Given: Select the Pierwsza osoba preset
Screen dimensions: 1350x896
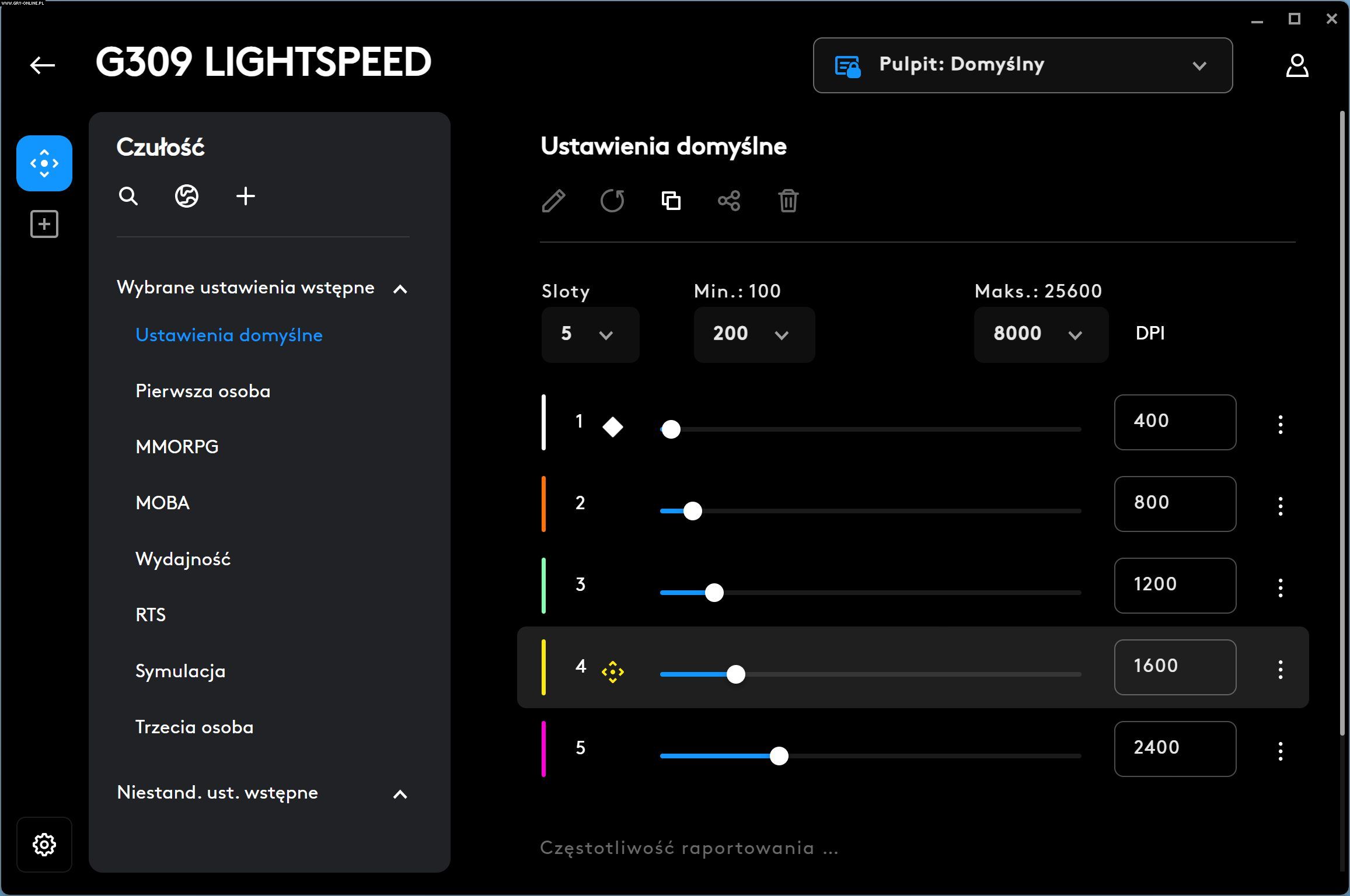Looking at the screenshot, I should (x=203, y=391).
